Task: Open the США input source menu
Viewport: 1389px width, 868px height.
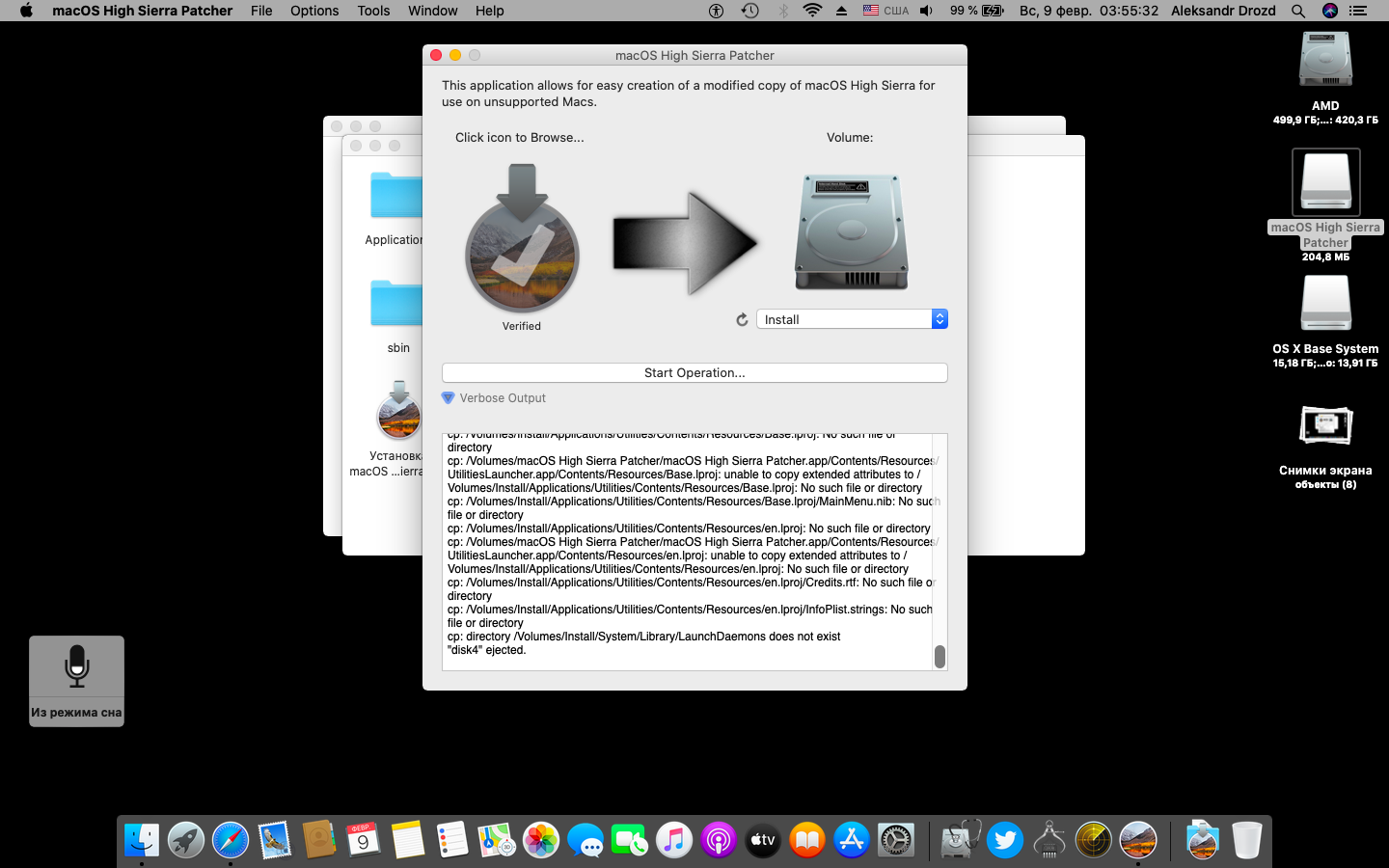Action: click(x=885, y=11)
